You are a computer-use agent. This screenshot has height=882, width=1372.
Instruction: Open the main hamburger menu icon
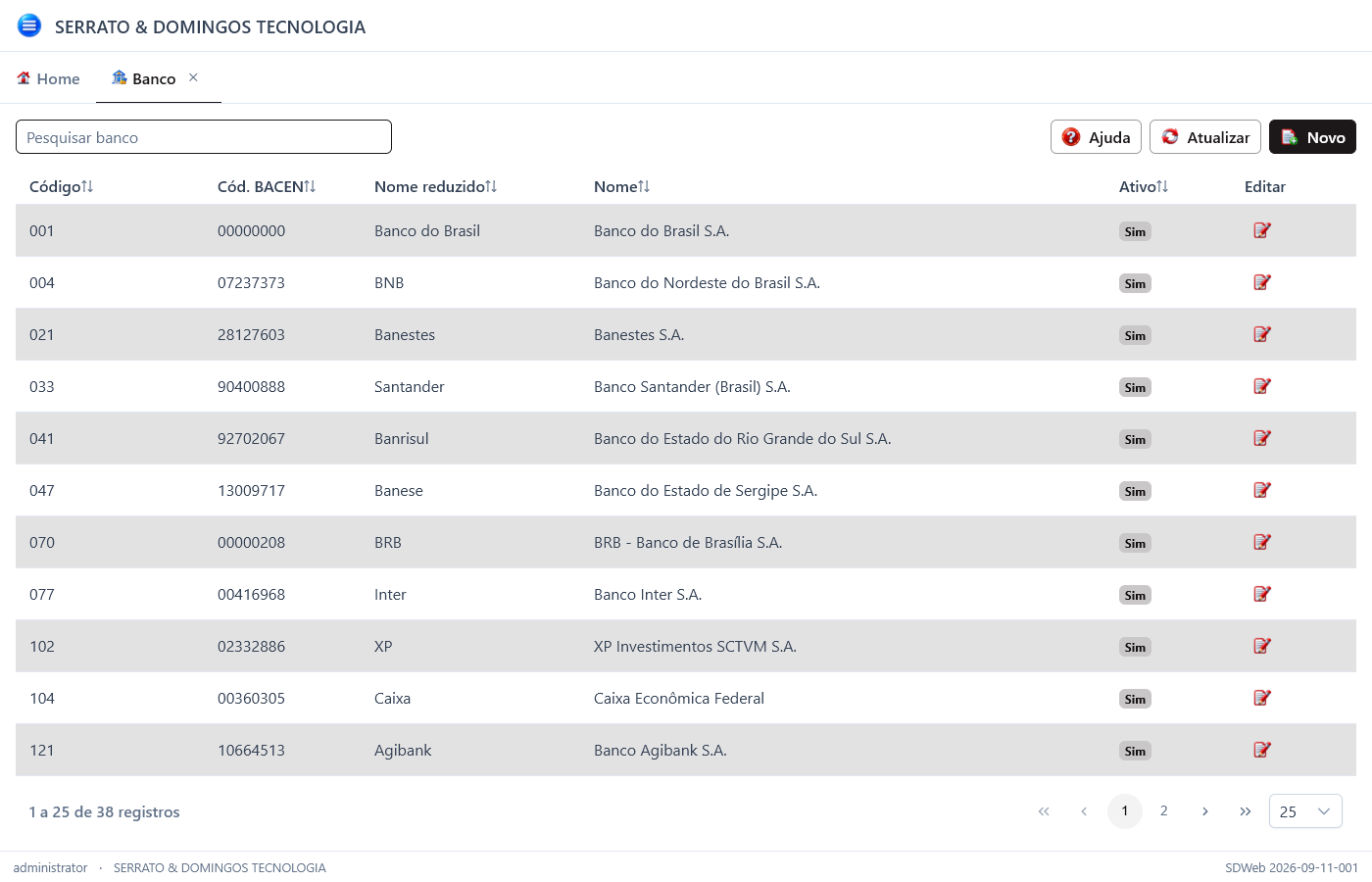pos(29,25)
